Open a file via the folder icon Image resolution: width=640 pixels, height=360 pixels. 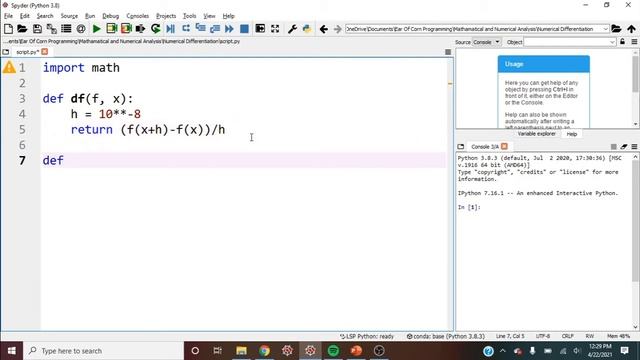(x=22, y=29)
